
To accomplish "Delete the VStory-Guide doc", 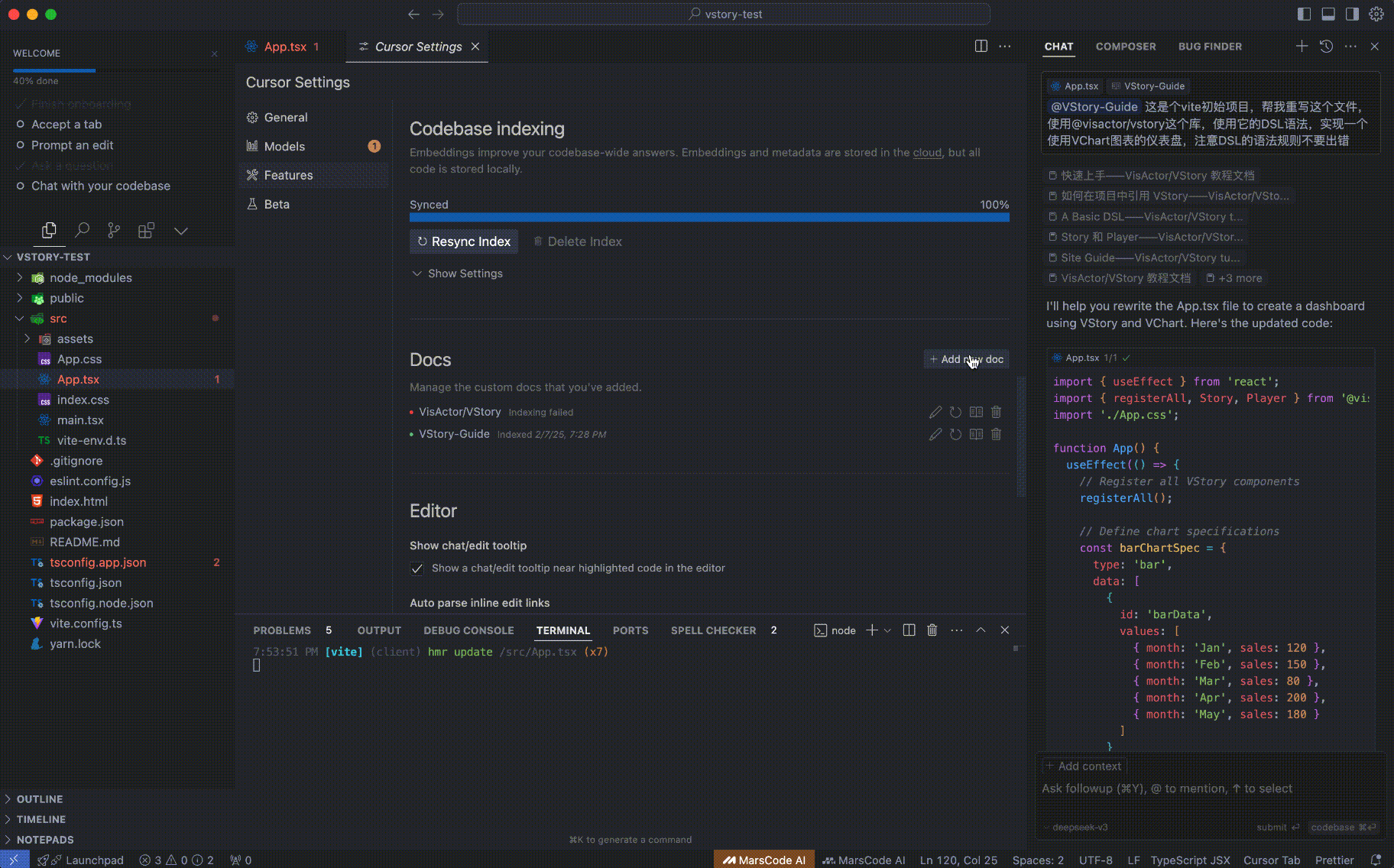I will [996, 434].
